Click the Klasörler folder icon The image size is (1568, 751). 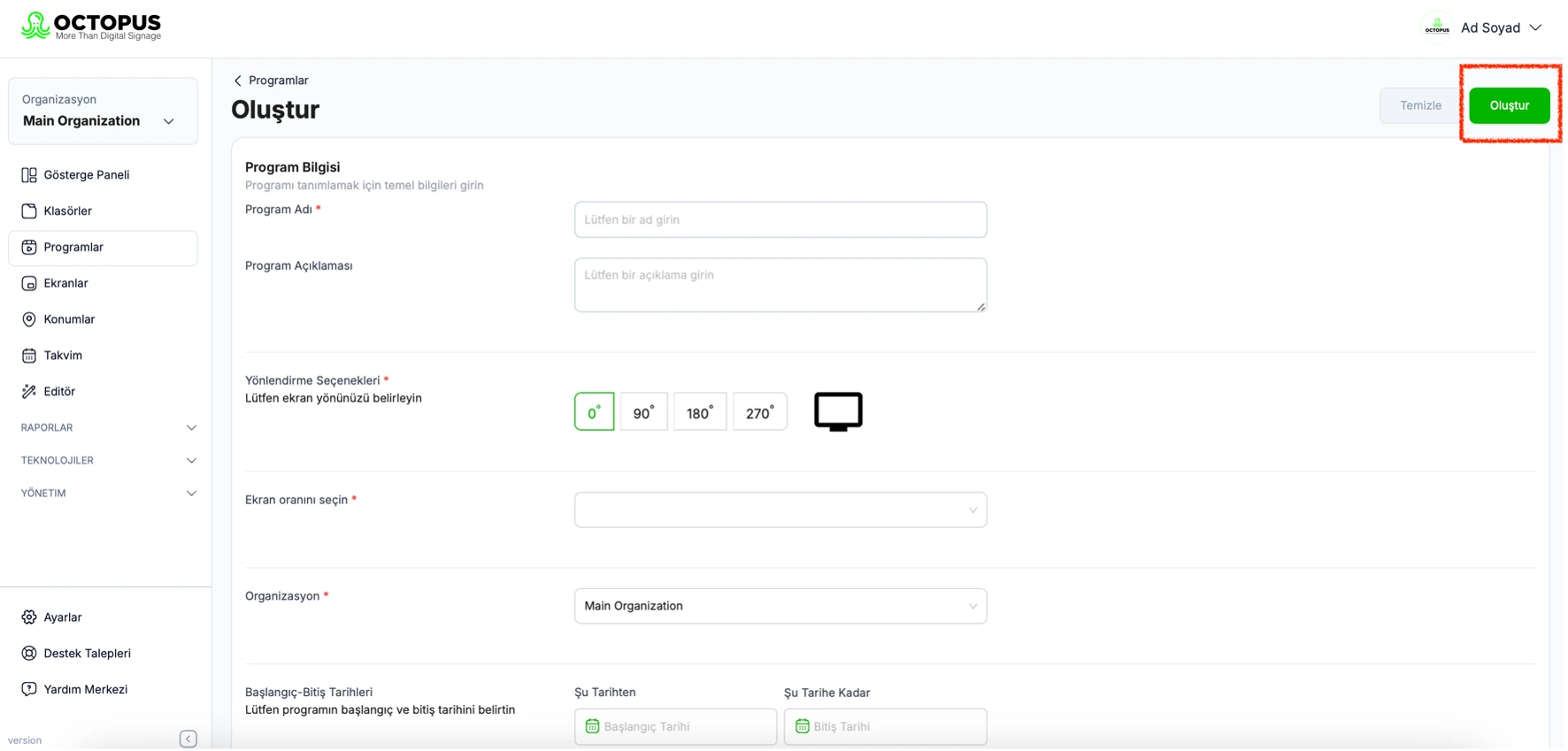[x=29, y=211]
